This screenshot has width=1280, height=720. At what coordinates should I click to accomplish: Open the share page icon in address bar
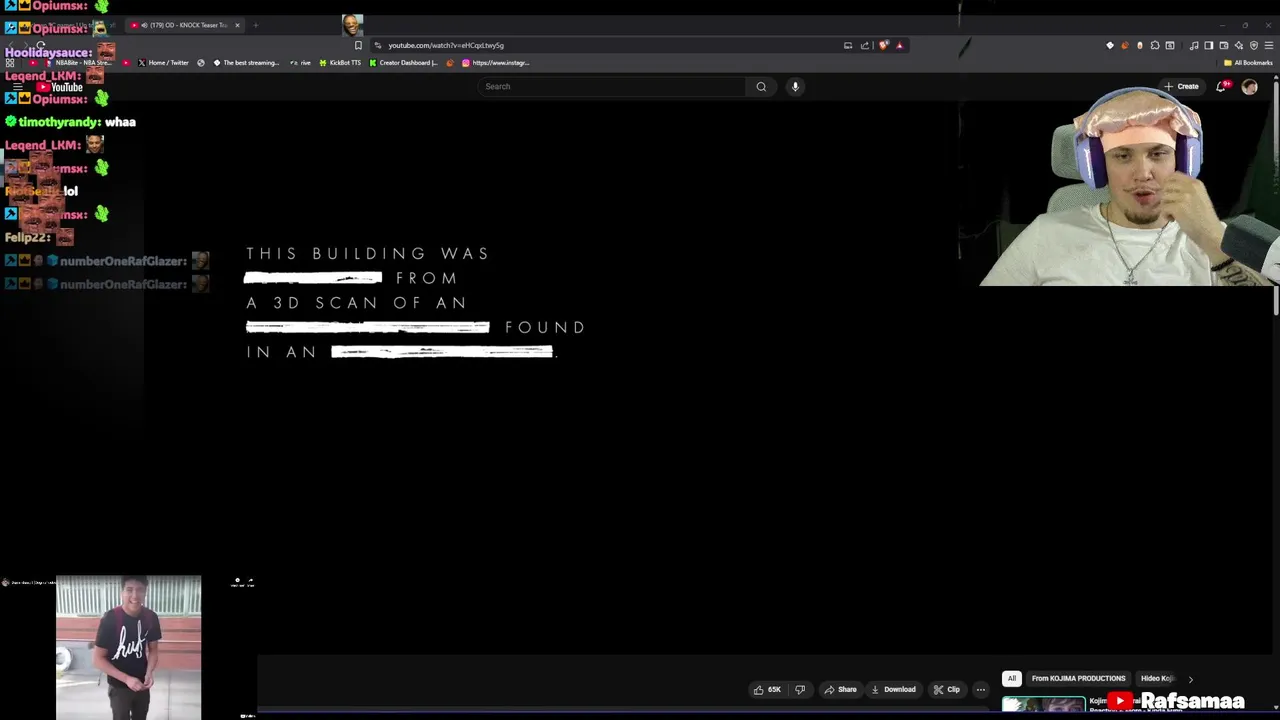point(865,45)
